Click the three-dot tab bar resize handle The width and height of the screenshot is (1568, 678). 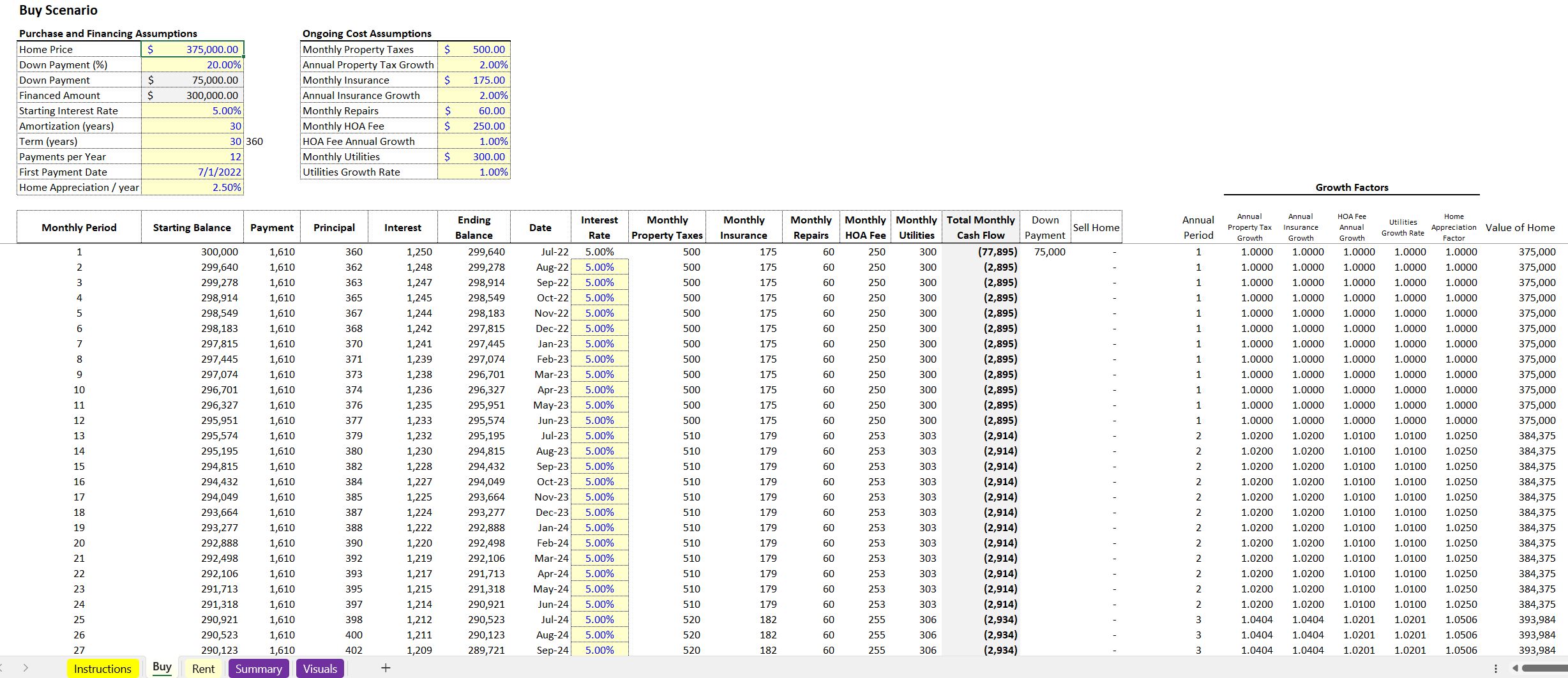point(1495,668)
